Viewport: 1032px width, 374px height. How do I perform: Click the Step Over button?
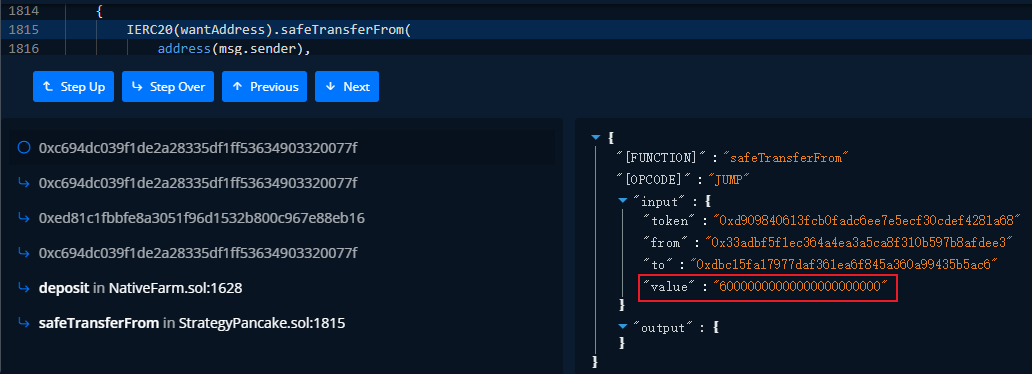coord(168,87)
